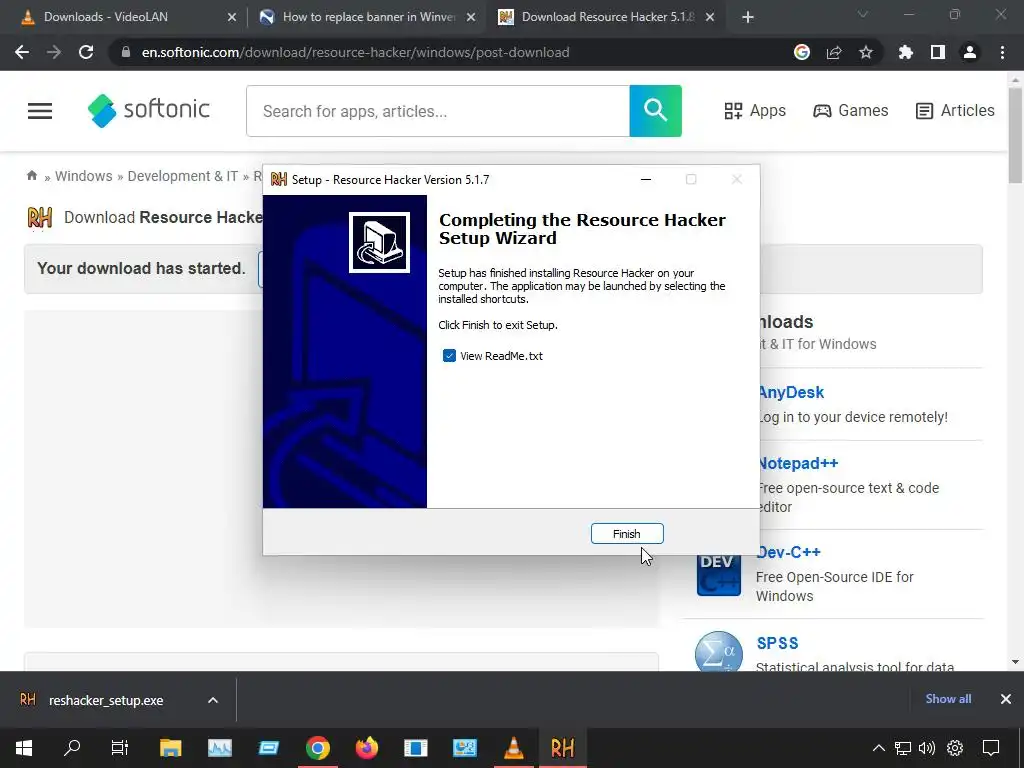Close the Chrome downloads bar

click(1006, 699)
